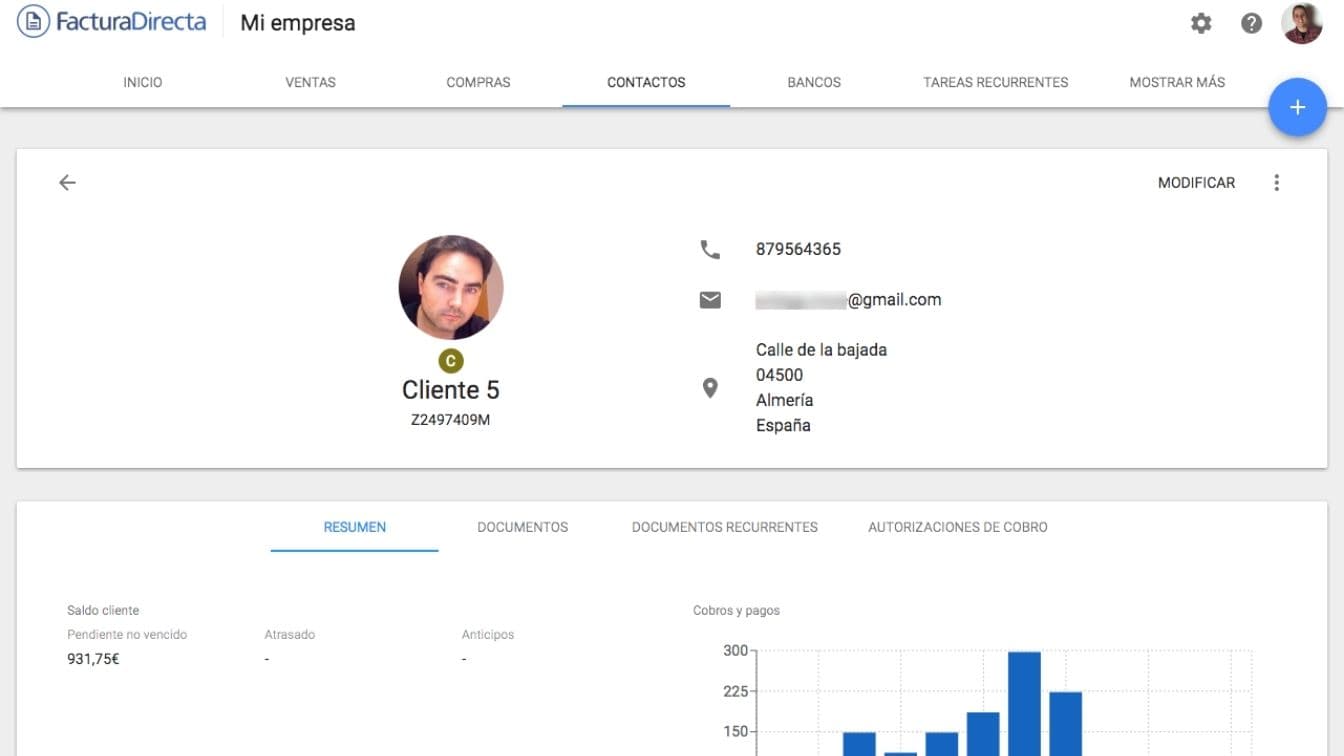Click the tallest bar in Cobros chart
Image resolution: width=1344 pixels, height=756 pixels.
1024,703
